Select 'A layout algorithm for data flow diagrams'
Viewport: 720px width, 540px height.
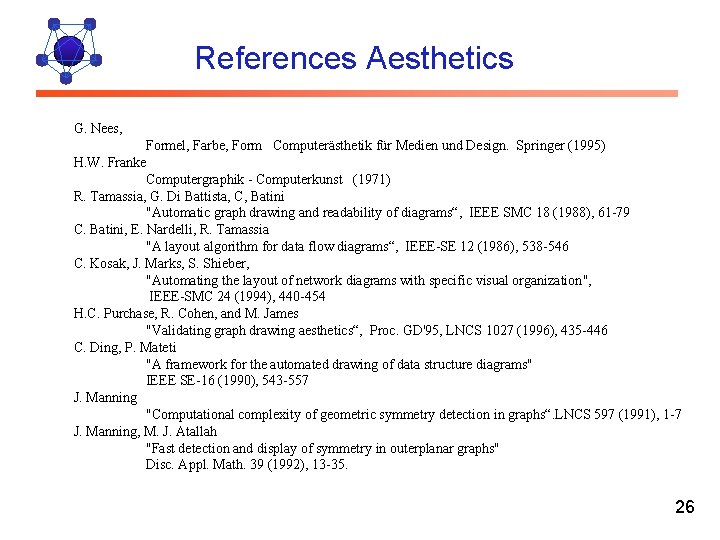point(357,247)
